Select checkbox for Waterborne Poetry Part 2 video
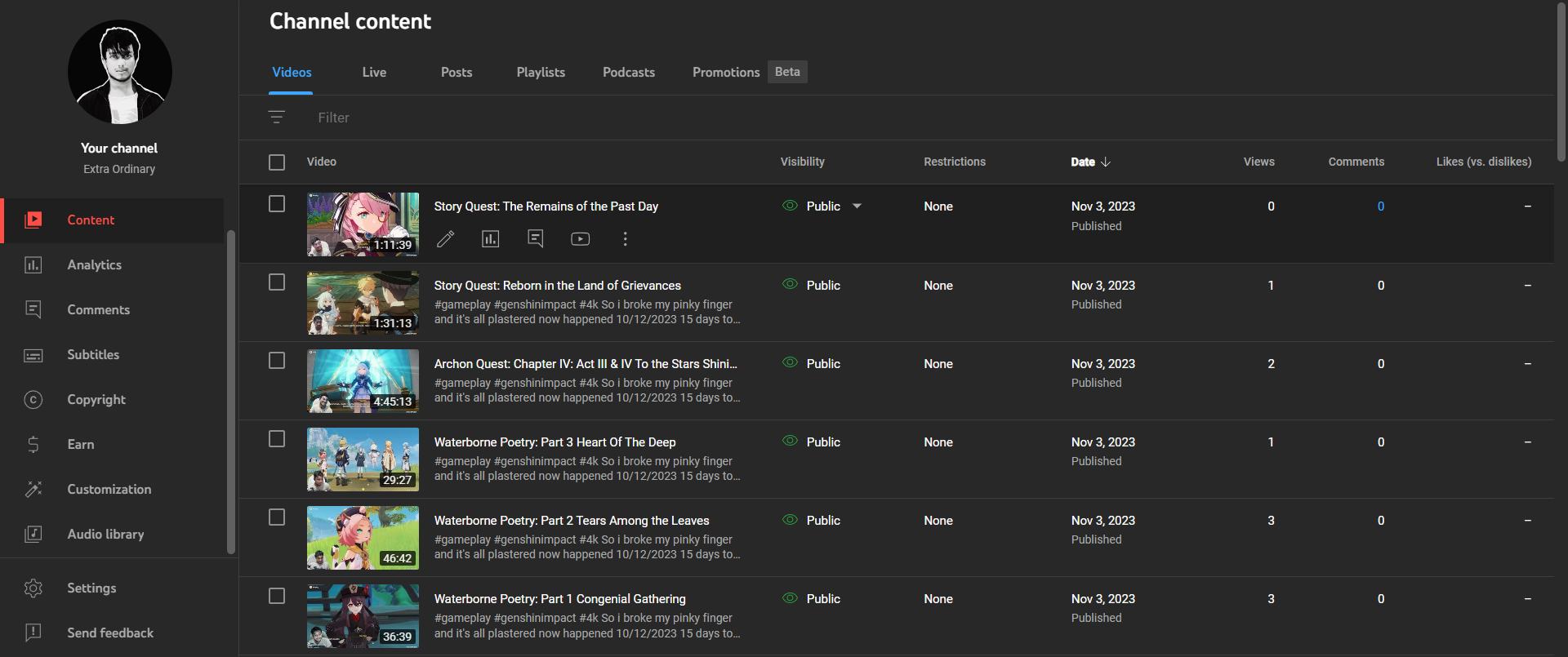The width and height of the screenshot is (1568, 657). [x=277, y=517]
